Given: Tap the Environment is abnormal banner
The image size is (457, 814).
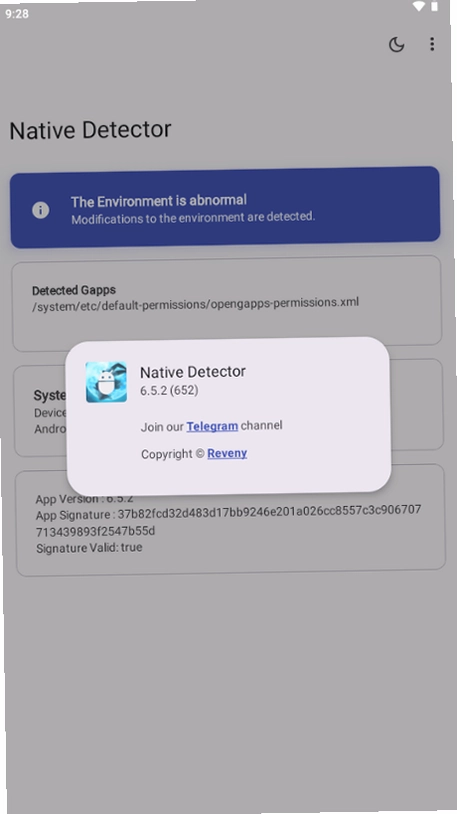Looking at the screenshot, I should (x=225, y=207).
